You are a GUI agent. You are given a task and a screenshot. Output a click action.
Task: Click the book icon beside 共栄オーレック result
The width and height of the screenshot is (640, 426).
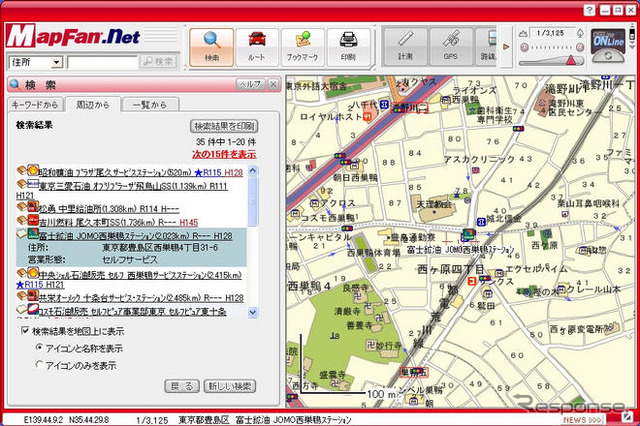tap(22, 296)
